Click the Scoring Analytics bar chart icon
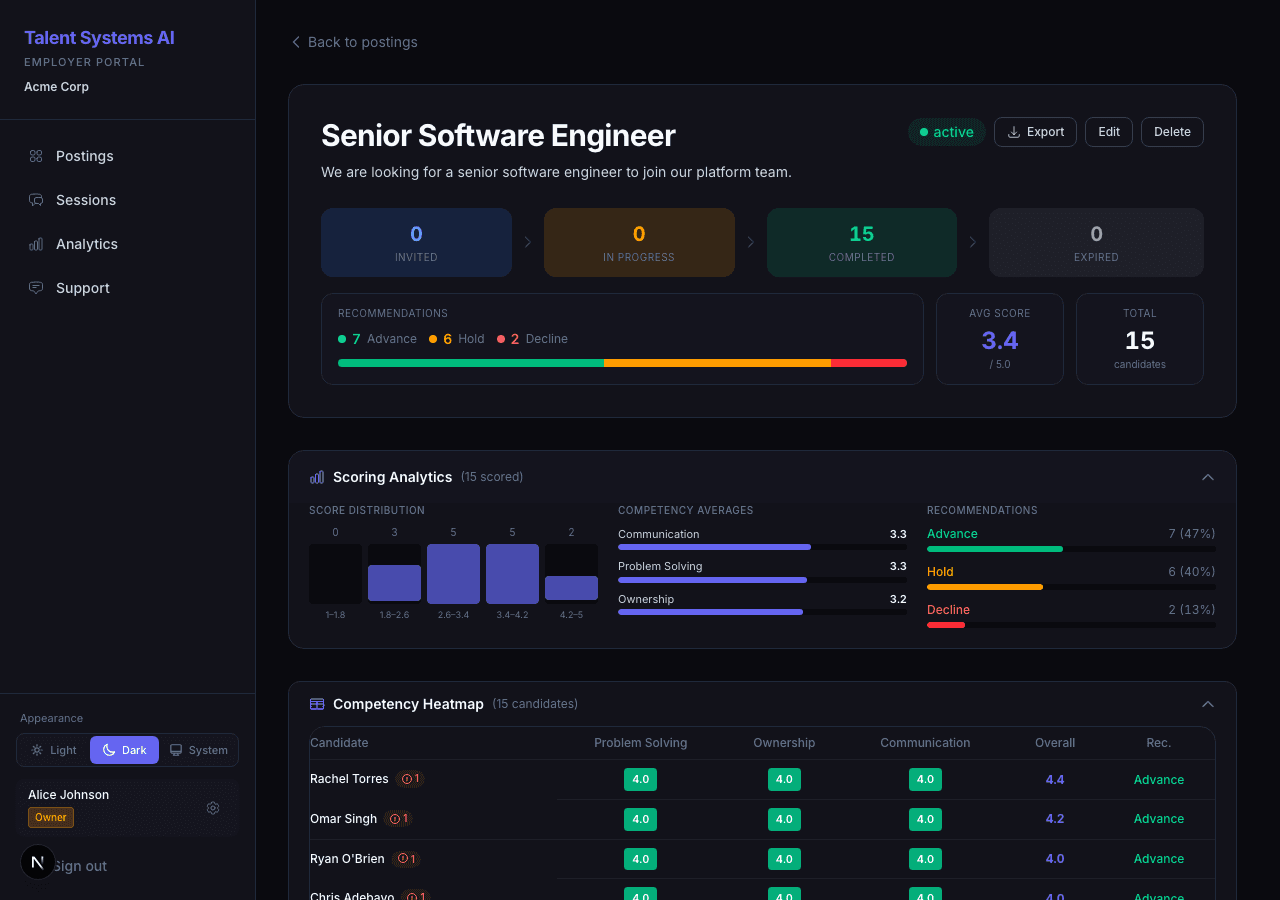Screen dimensions: 1280x900 pos(317,477)
